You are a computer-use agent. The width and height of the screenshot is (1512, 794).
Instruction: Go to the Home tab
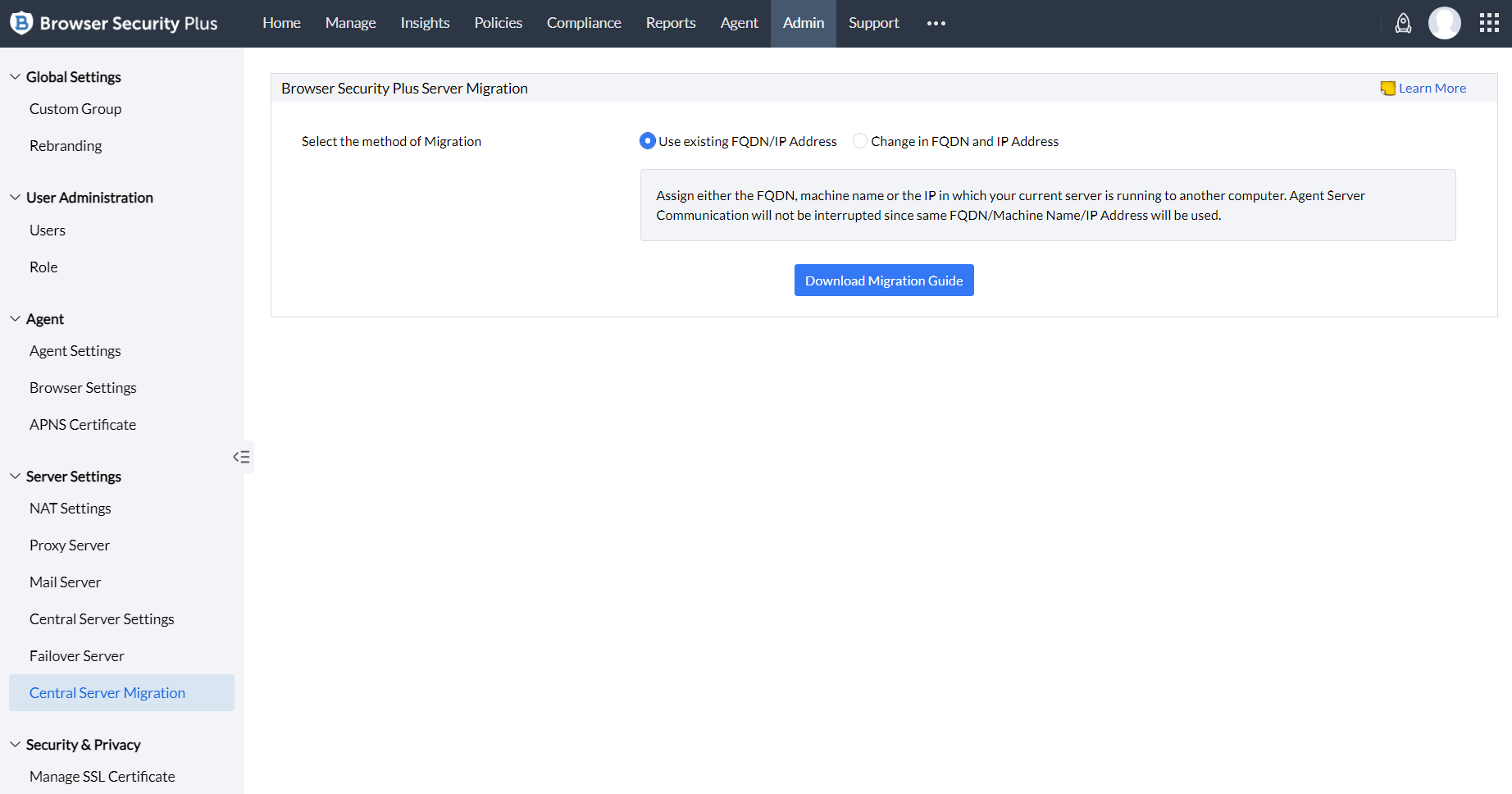[x=281, y=23]
